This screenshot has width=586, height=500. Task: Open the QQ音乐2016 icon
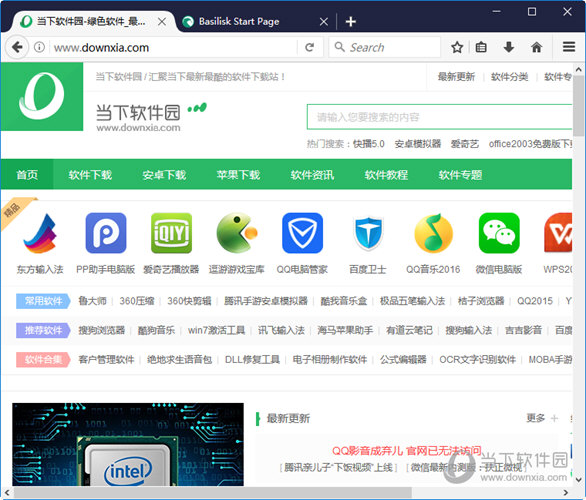(434, 233)
